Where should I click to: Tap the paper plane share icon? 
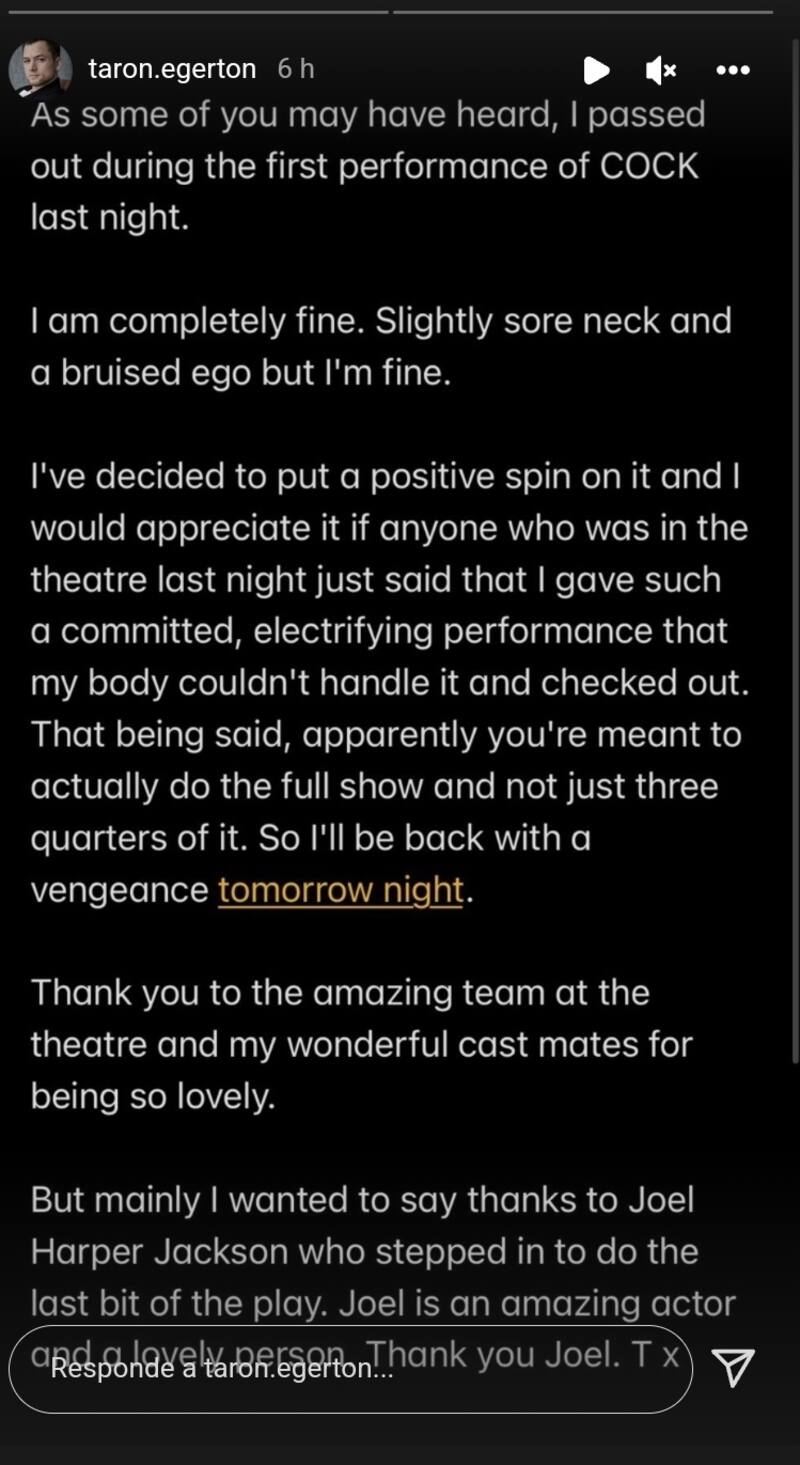point(735,1367)
